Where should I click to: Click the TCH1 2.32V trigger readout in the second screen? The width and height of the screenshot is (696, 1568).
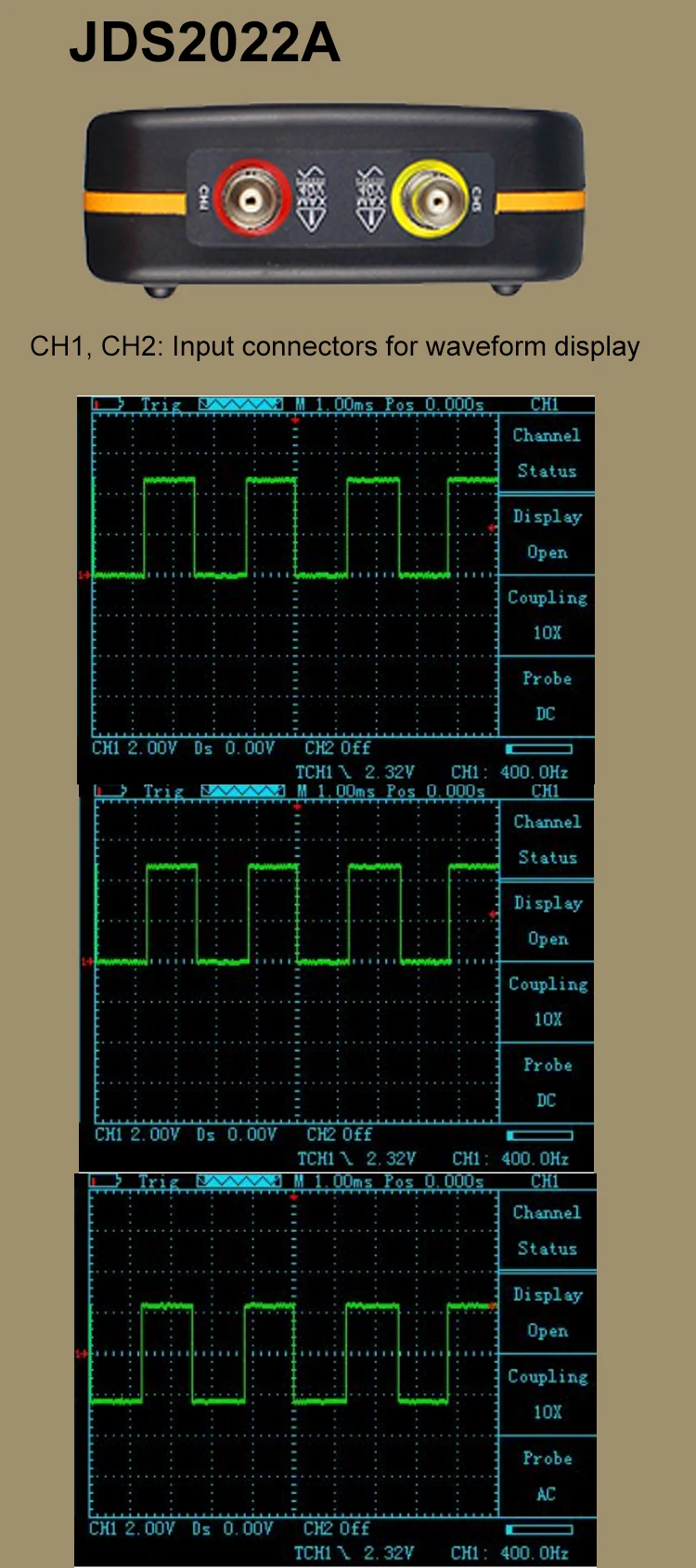(356, 1159)
